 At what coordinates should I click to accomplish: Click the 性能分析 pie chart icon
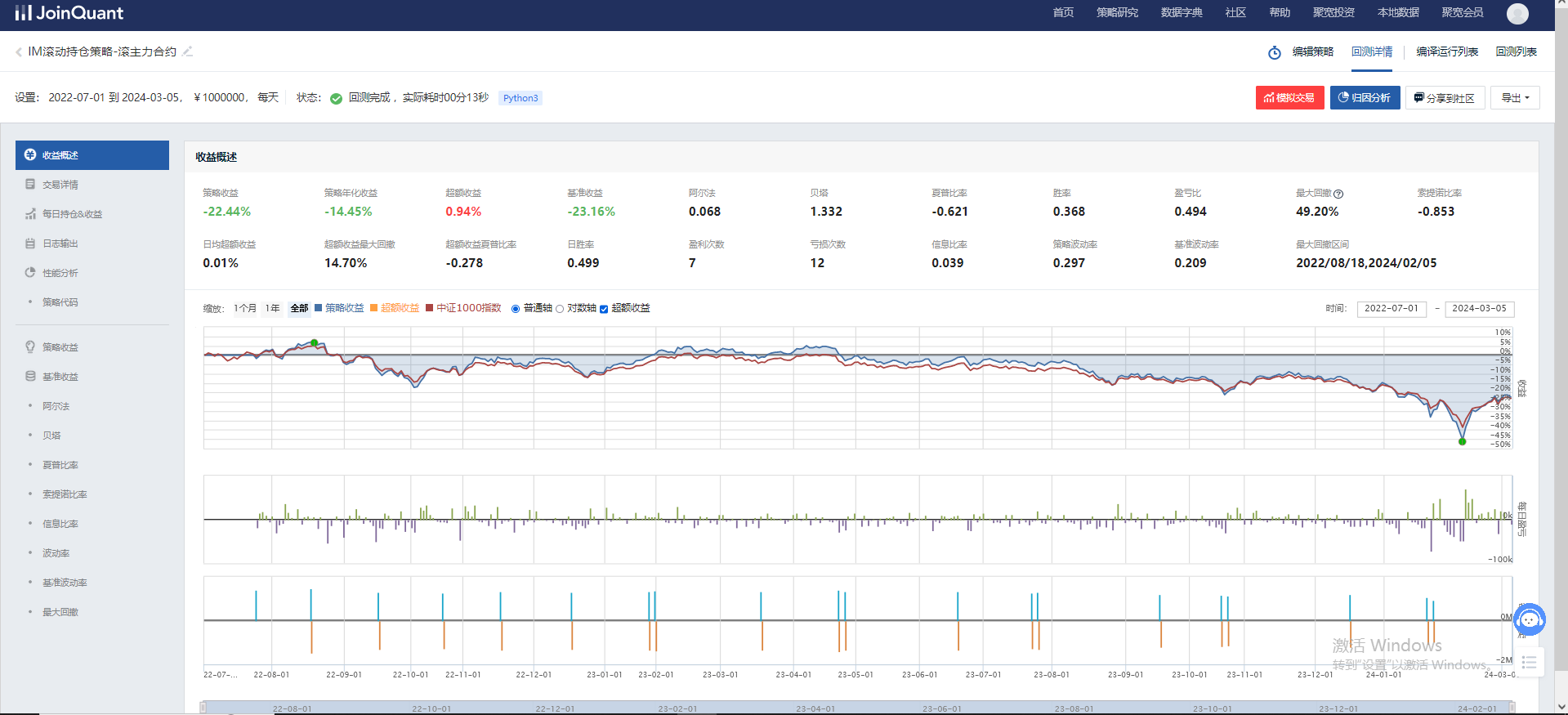tap(30, 273)
